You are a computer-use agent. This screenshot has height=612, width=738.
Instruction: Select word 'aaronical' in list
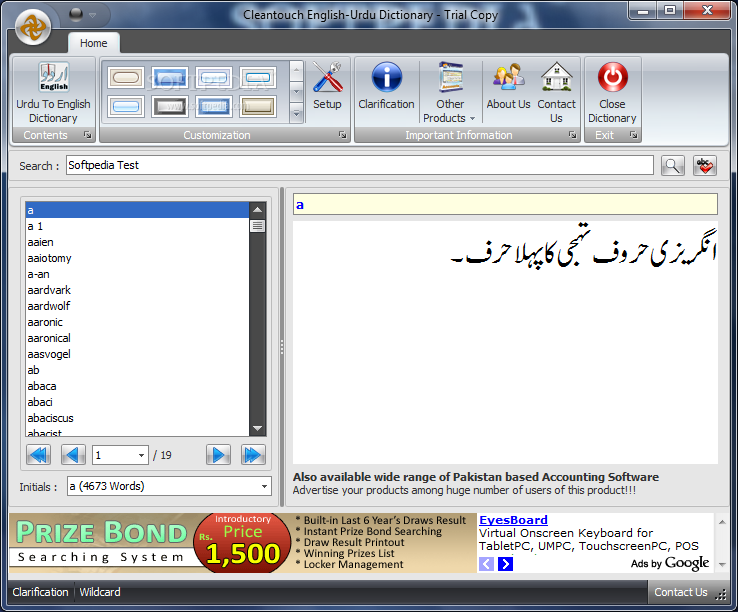[137, 338]
